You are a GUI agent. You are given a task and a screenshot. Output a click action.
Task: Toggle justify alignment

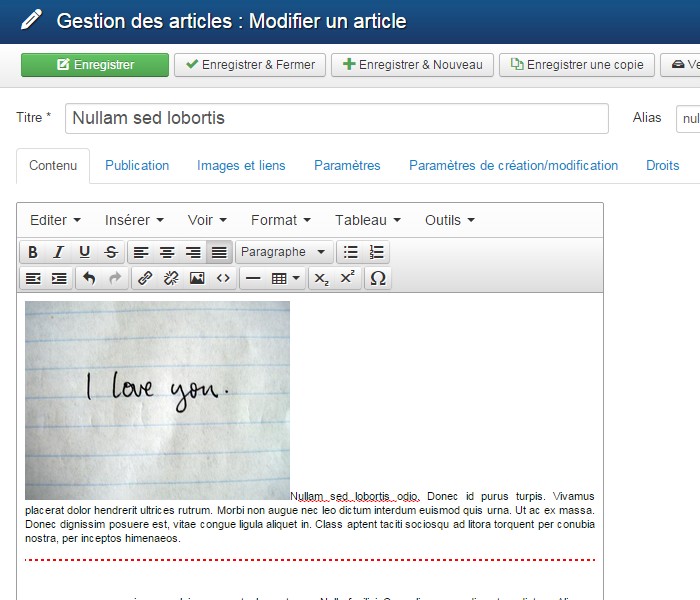[219, 252]
